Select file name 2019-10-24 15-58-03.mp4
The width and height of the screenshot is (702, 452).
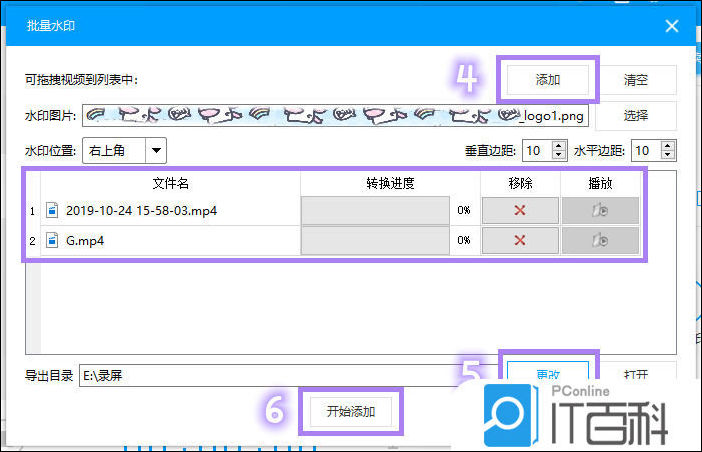coord(141,210)
